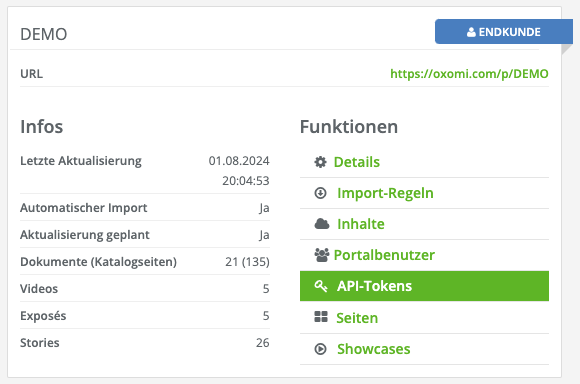Screen dimensions: 580x384
Task: Open the Import-Regeln link
Action: [x=385, y=193]
